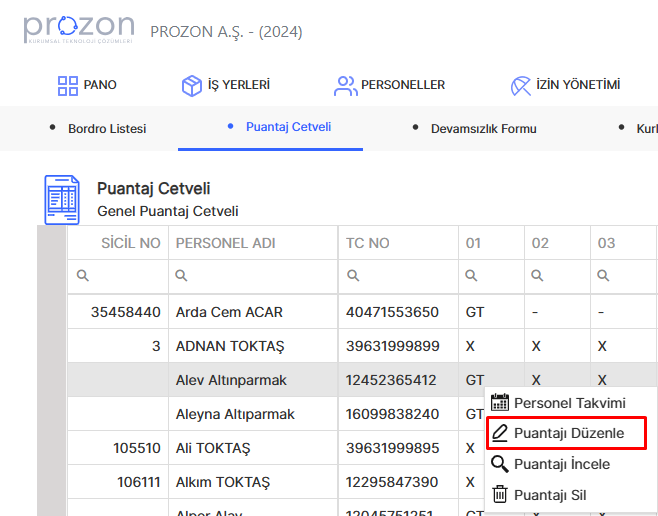Choose Personel Takvimi from context menu
658x516 pixels.
click(x=569, y=403)
